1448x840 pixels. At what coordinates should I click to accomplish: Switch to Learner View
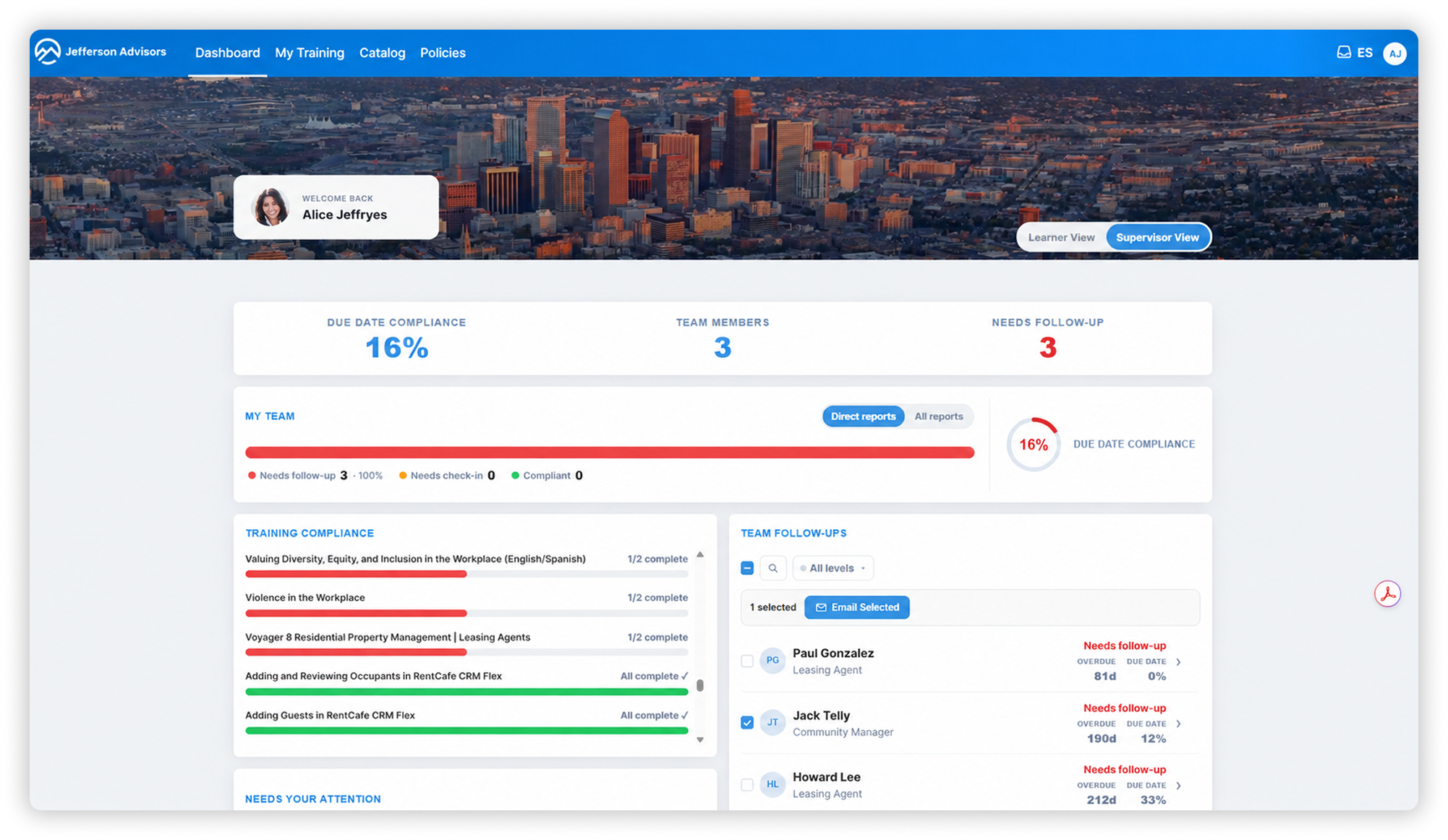click(1061, 237)
